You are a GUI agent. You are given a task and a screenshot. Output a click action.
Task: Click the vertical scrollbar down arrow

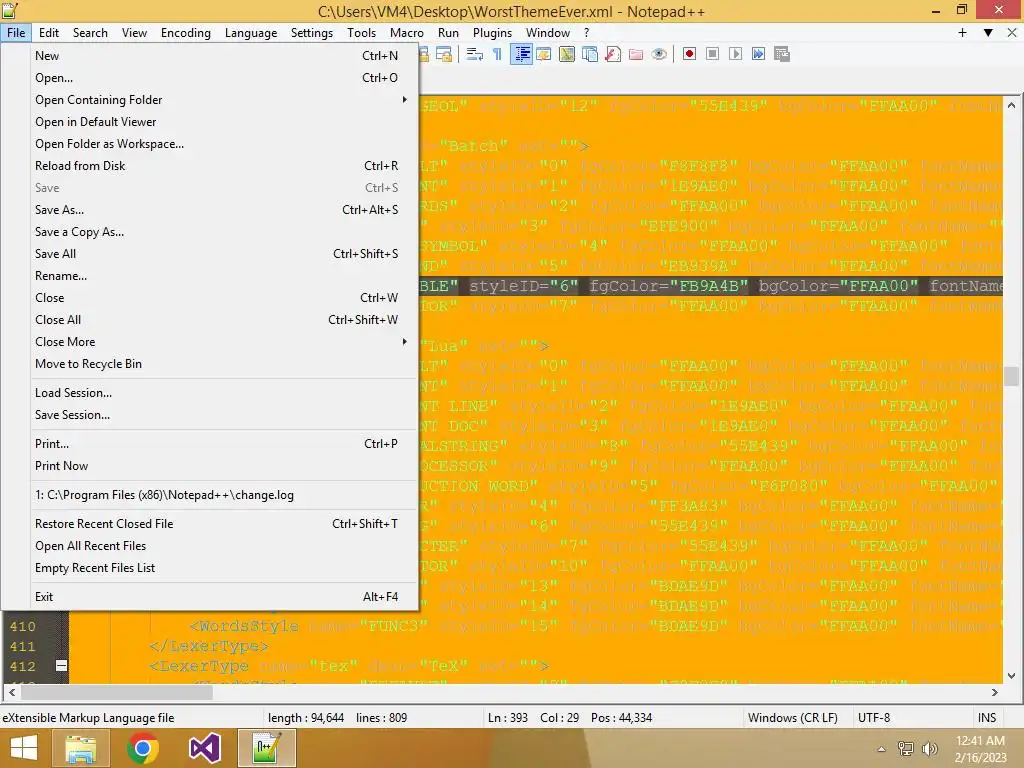tap(1012, 676)
